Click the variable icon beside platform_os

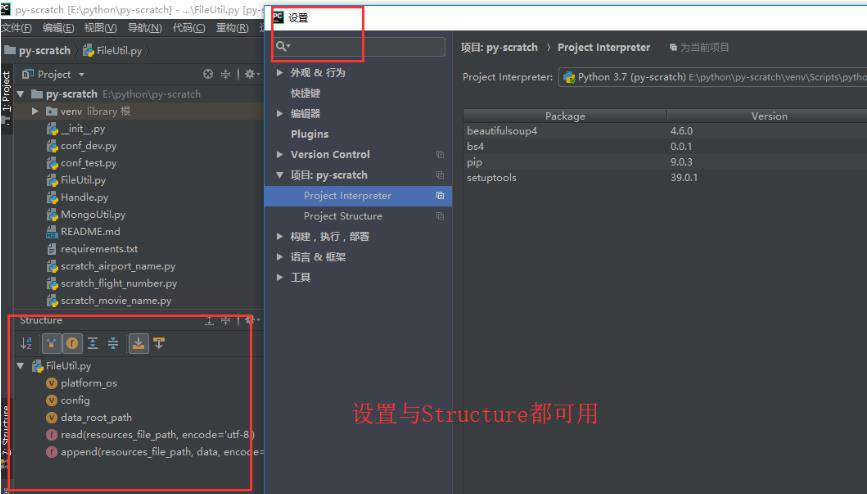tap(51, 383)
